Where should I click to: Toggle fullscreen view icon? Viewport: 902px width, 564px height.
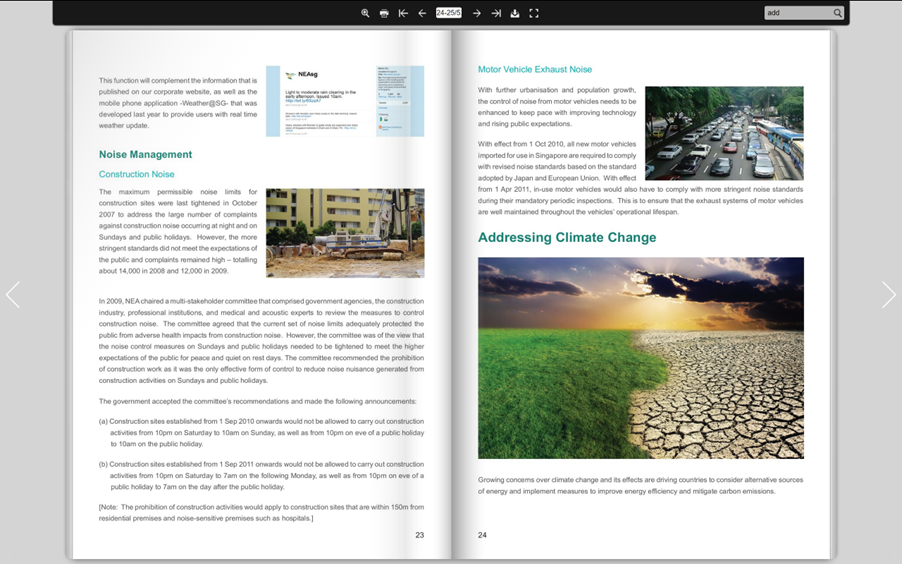pos(534,13)
